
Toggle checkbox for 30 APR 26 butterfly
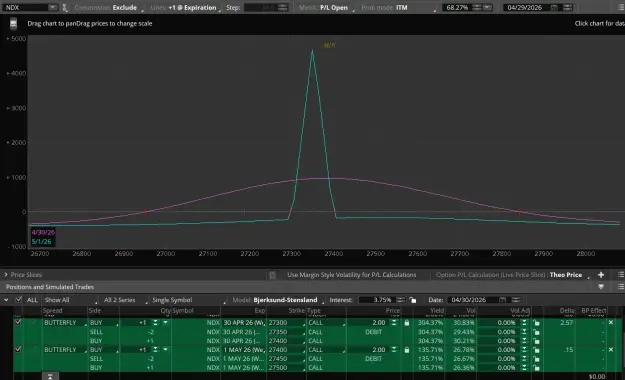[18, 322]
